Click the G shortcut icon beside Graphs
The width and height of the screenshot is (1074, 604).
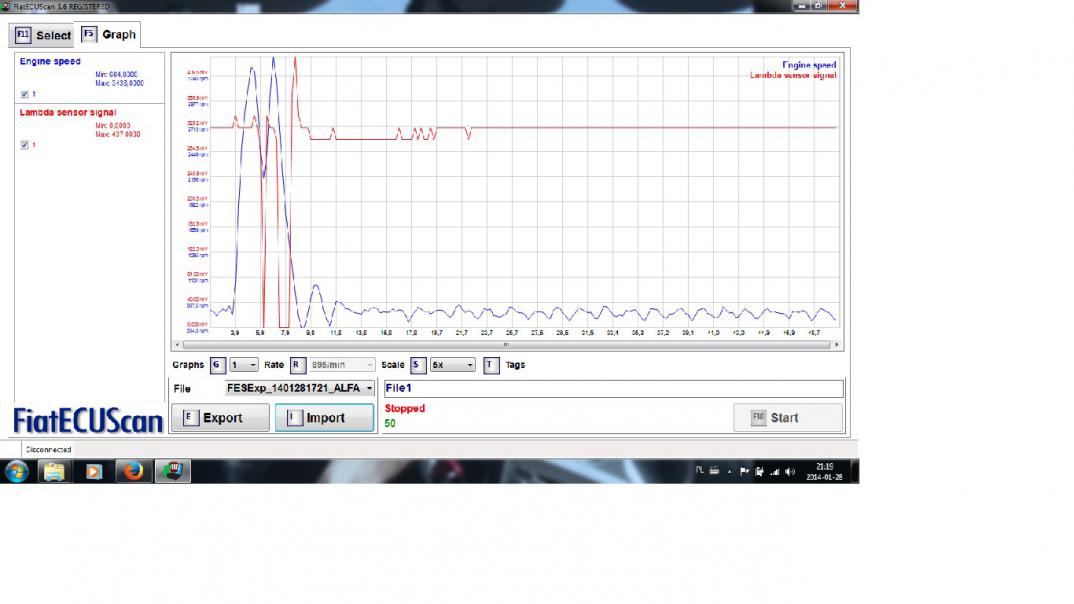[217, 365]
